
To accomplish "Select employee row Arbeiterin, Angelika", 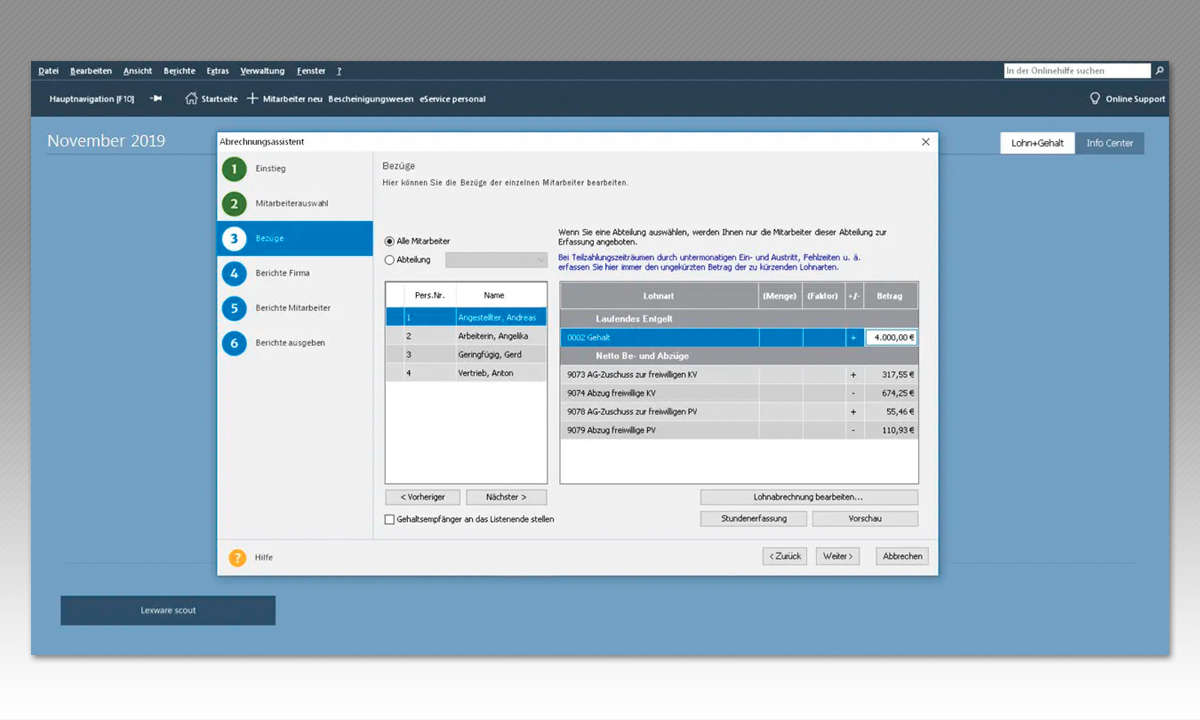I will click(466, 336).
